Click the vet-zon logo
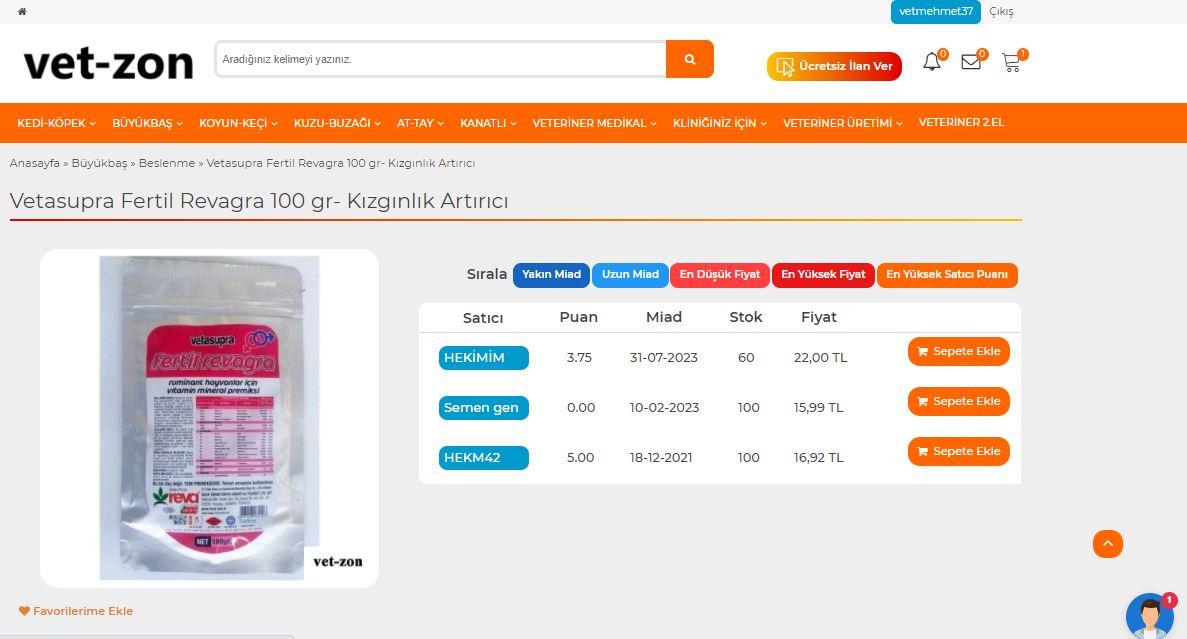This screenshot has width=1187, height=639. [x=108, y=64]
